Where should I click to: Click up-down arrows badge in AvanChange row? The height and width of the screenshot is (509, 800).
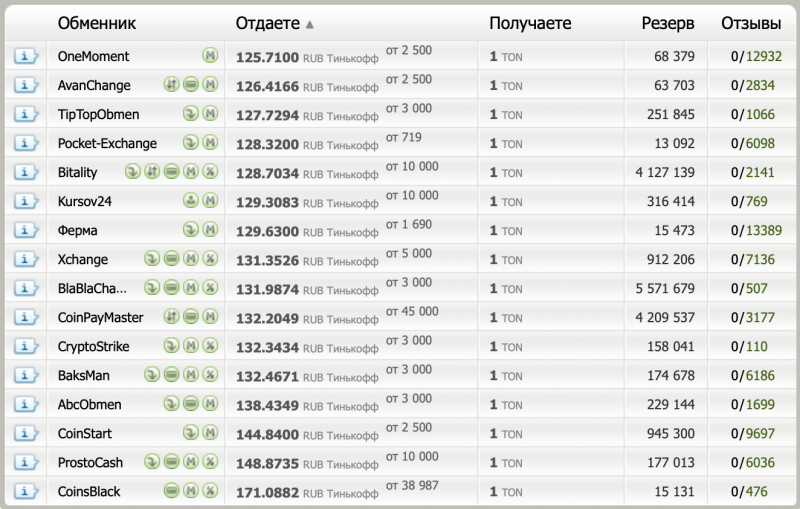171,84
